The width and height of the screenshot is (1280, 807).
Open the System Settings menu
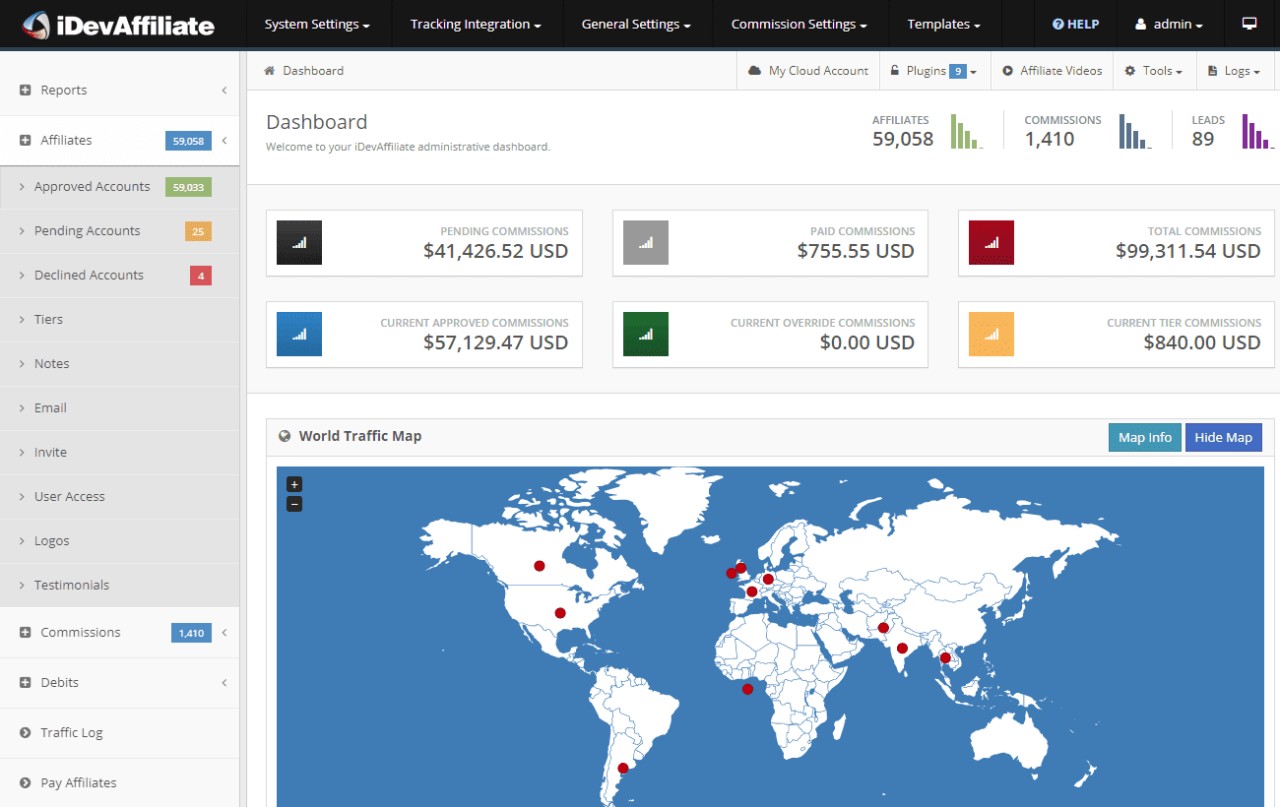pyautogui.click(x=316, y=24)
